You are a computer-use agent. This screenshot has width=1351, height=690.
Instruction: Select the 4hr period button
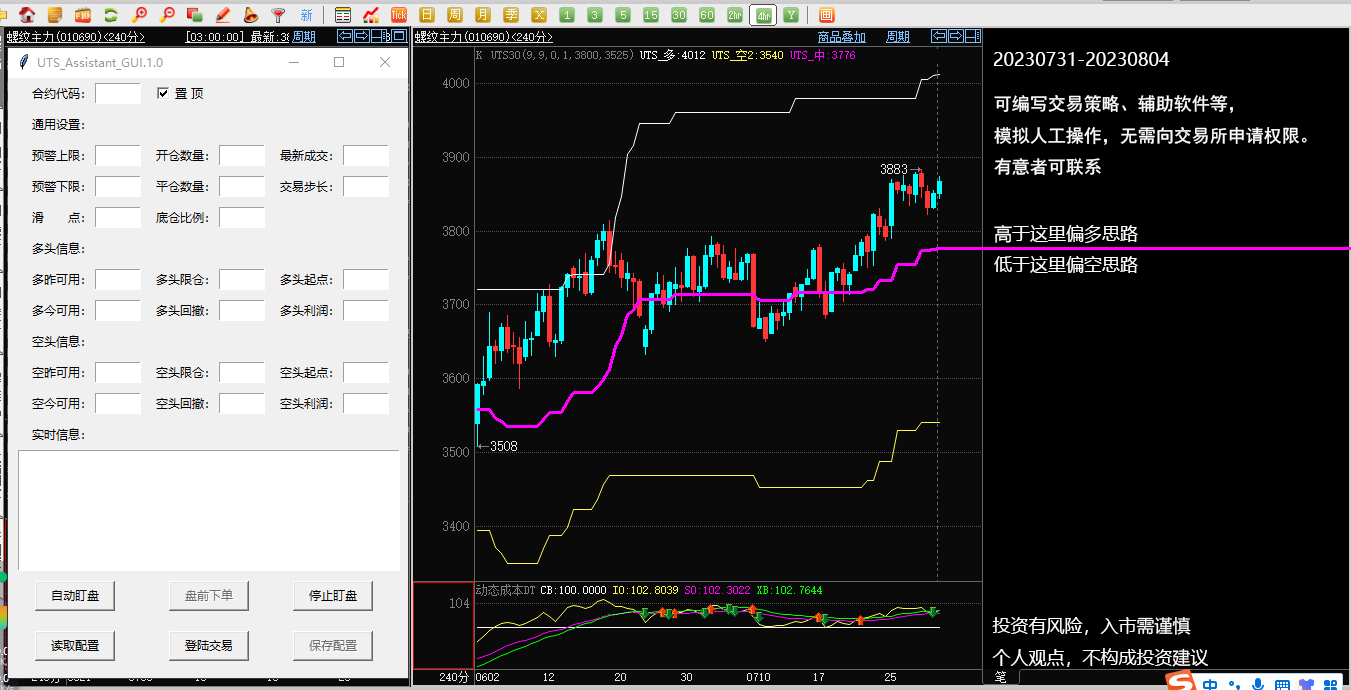pyautogui.click(x=763, y=14)
